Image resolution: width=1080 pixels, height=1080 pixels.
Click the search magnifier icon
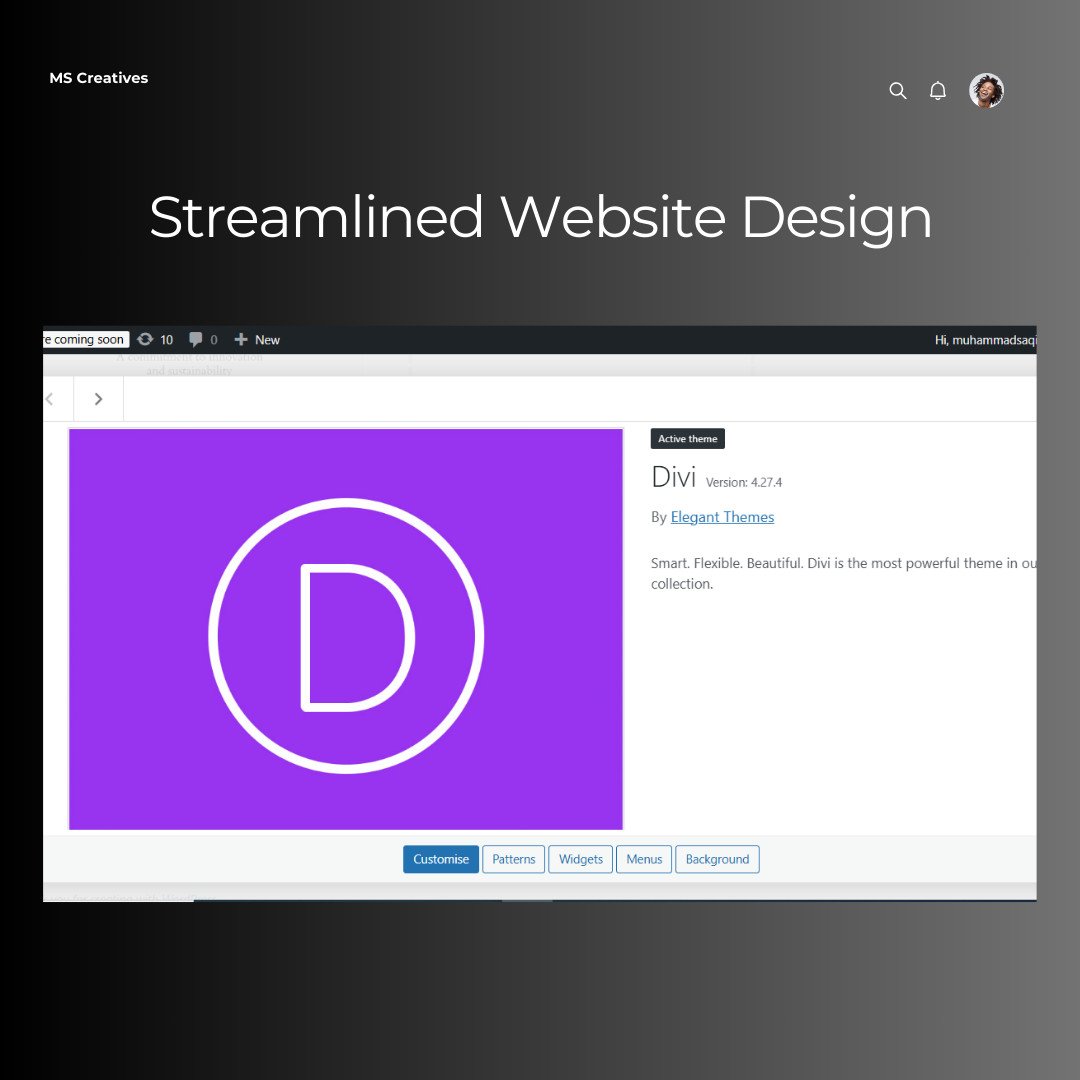(898, 91)
